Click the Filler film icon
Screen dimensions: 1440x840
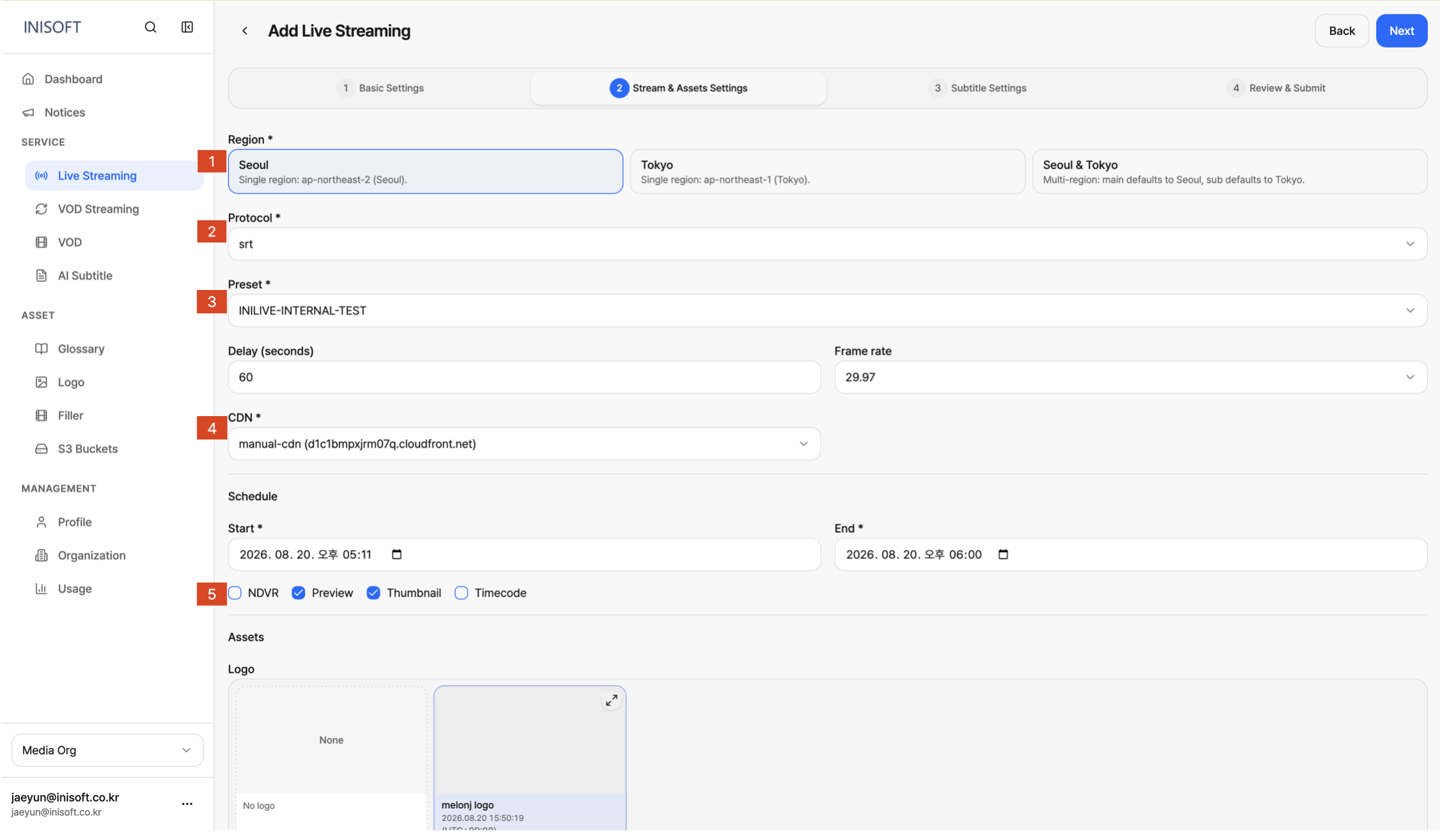coord(42,415)
